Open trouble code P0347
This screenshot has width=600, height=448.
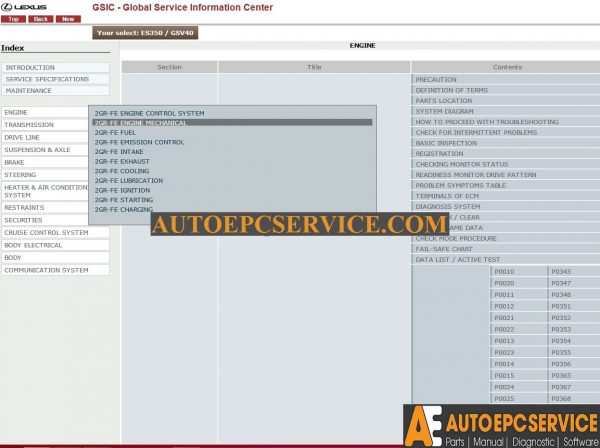point(574,283)
